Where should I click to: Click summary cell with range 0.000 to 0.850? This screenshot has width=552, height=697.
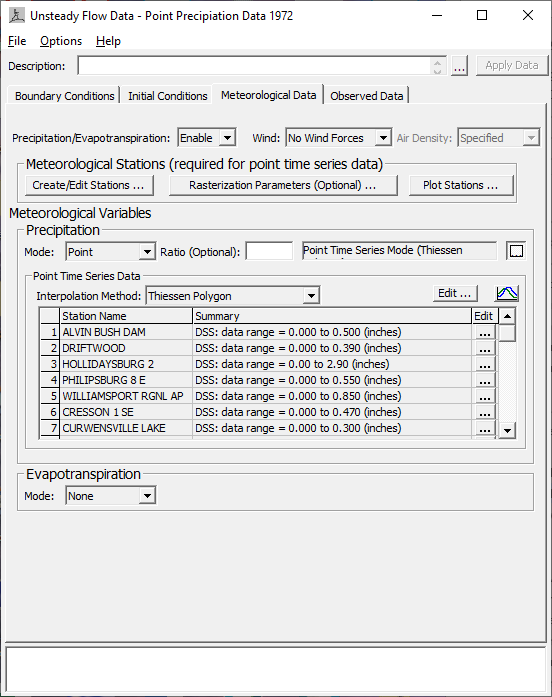pyautogui.click(x=332, y=397)
